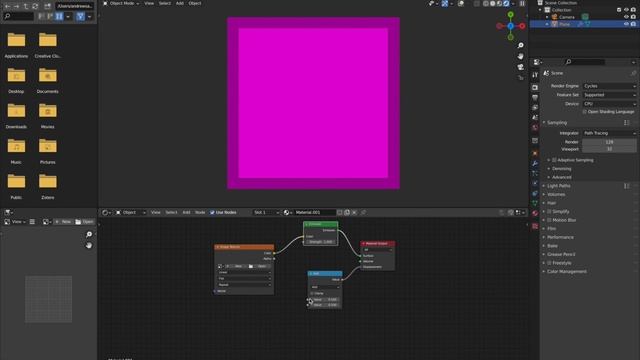This screenshot has width=640, height=360.
Task: Toggle Collection visibility eye in outliner
Action: coord(626,10)
